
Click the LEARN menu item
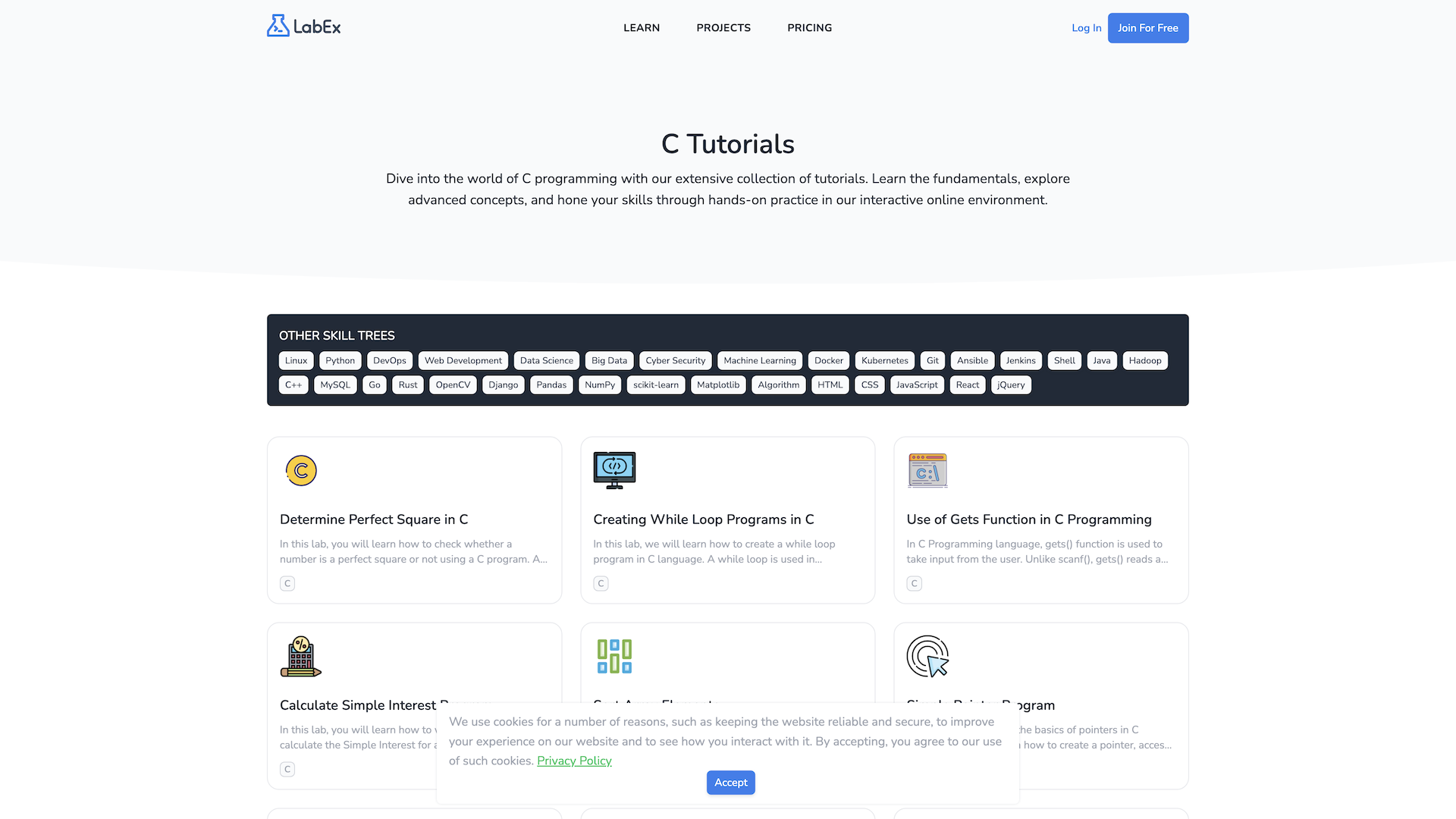click(641, 28)
